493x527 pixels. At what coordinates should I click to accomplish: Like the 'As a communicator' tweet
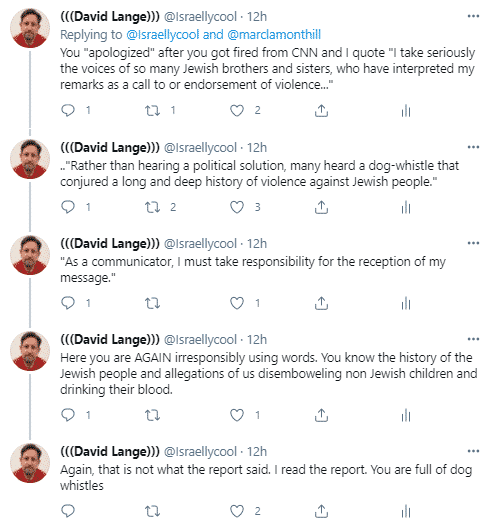point(237,303)
